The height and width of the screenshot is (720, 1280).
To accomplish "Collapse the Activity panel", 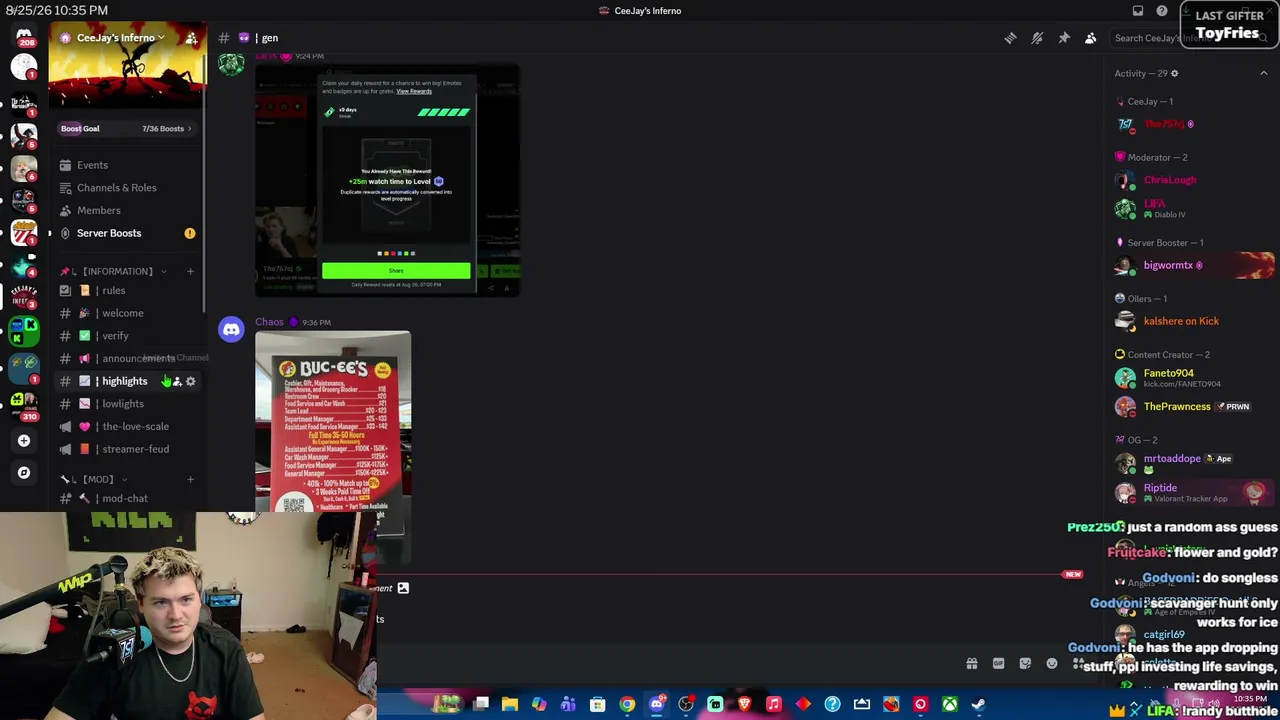I will 1264,73.
